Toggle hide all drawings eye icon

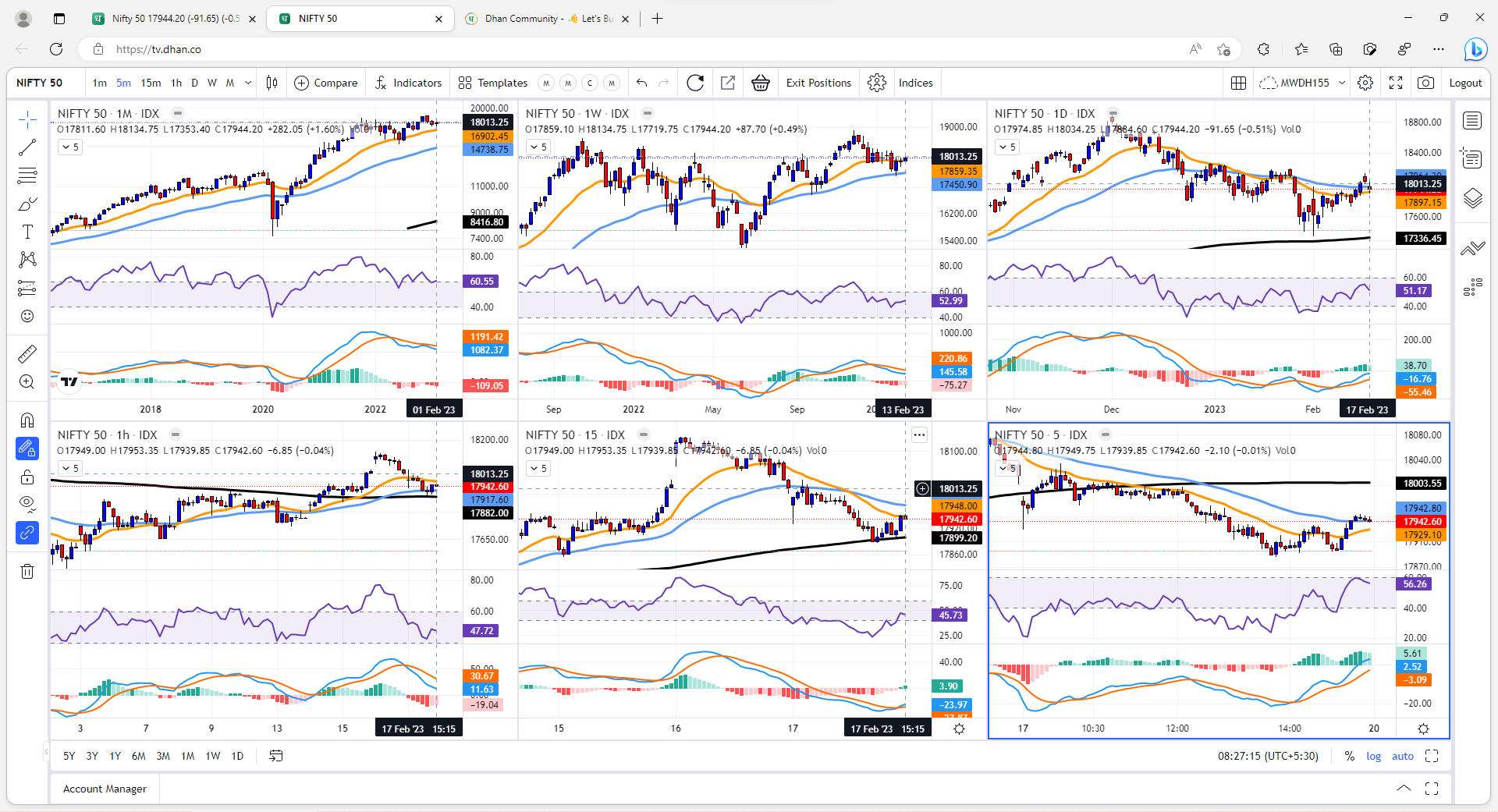(27, 505)
